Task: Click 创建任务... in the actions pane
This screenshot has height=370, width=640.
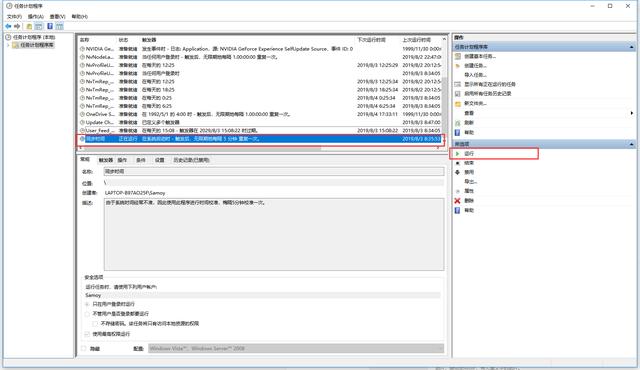Action: (475, 66)
